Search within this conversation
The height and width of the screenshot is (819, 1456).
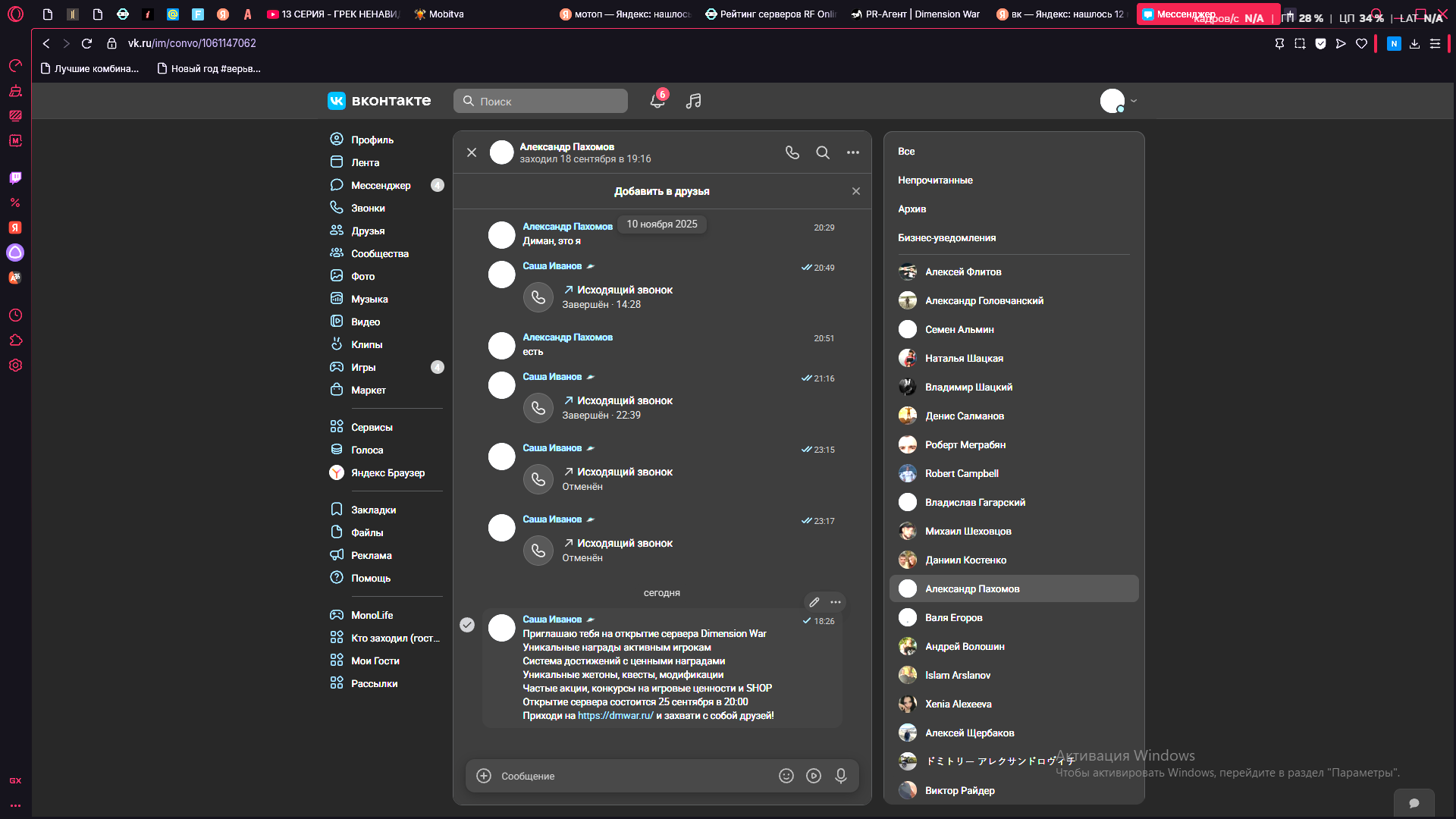823,152
